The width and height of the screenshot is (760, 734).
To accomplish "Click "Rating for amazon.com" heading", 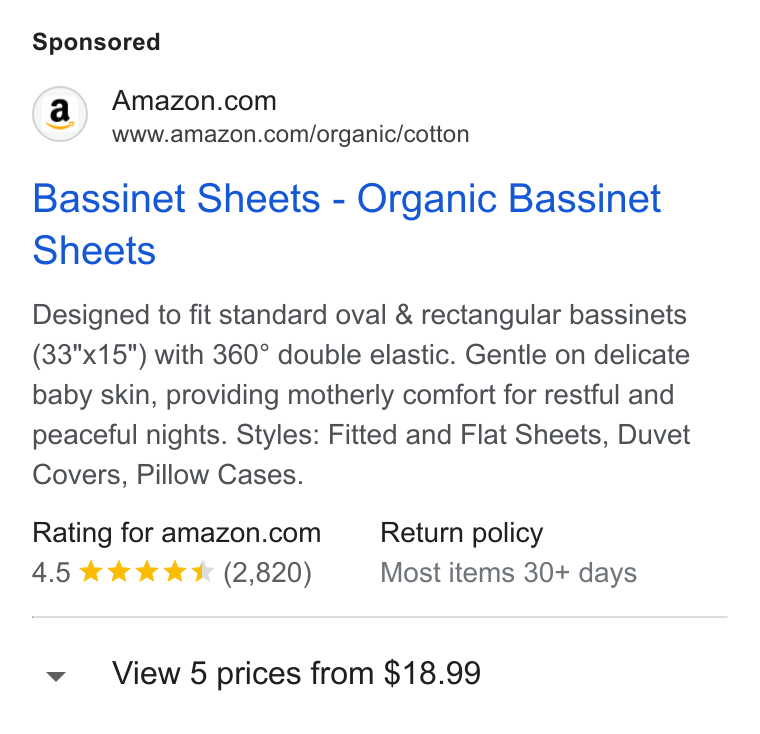I will 176,533.
